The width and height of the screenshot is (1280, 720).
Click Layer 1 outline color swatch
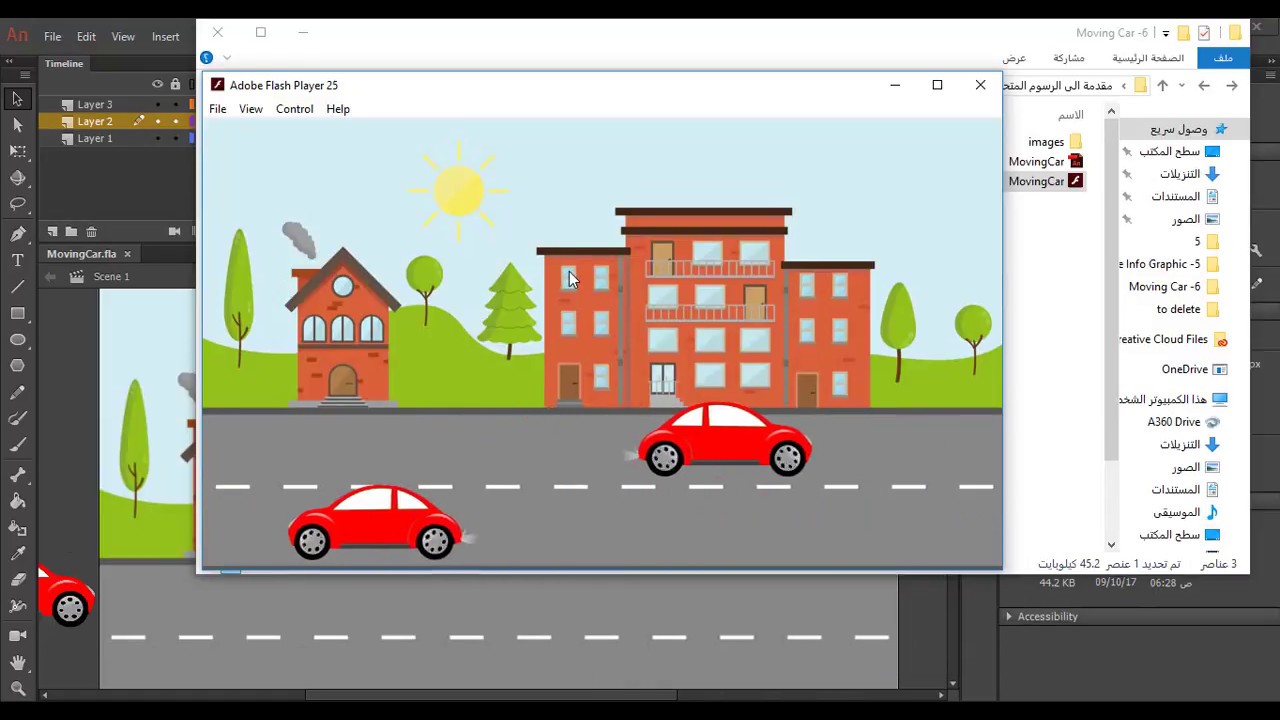tap(191, 138)
